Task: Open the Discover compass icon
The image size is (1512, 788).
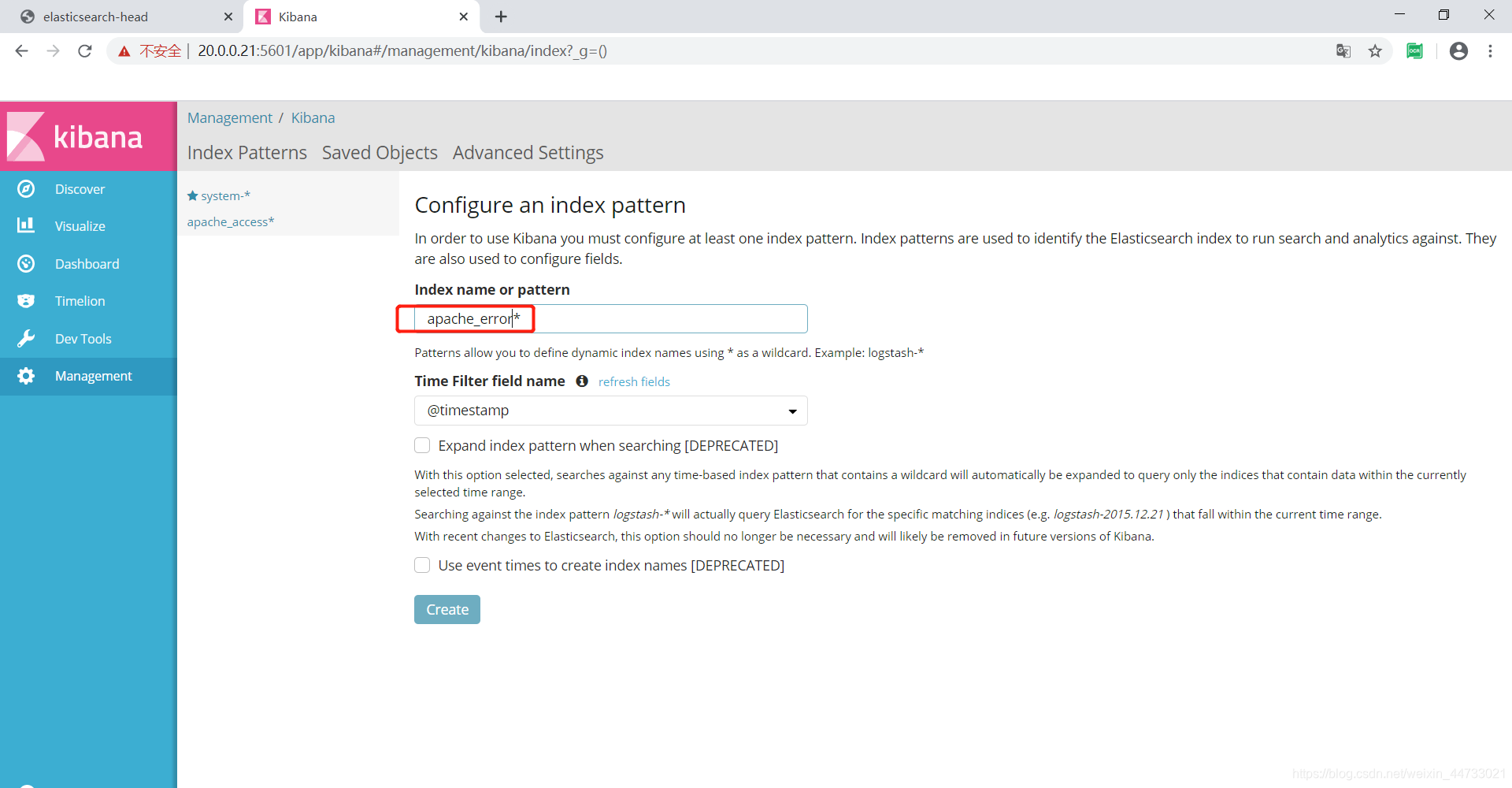Action: click(x=26, y=189)
